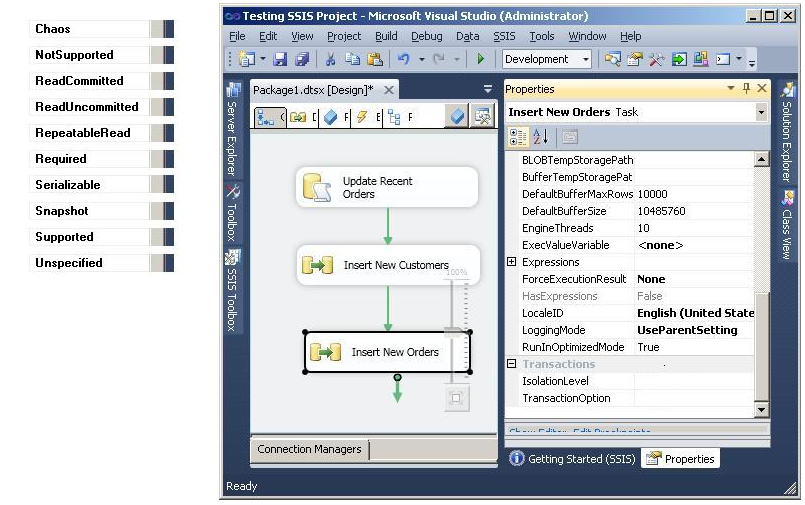This screenshot has width=805, height=505.
Task: Click the New Project toolbar icon
Action: pos(247,60)
